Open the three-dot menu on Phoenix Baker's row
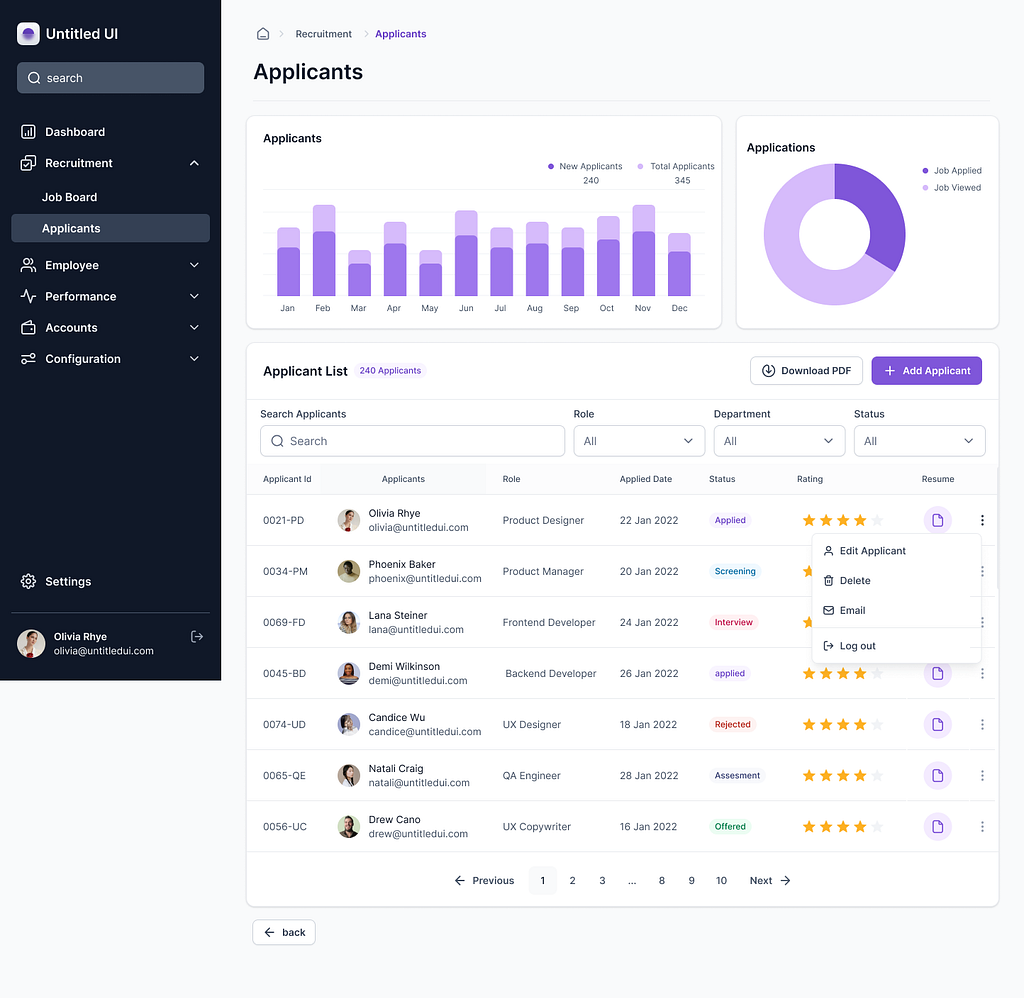Image resolution: width=1024 pixels, height=998 pixels. point(981,571)
